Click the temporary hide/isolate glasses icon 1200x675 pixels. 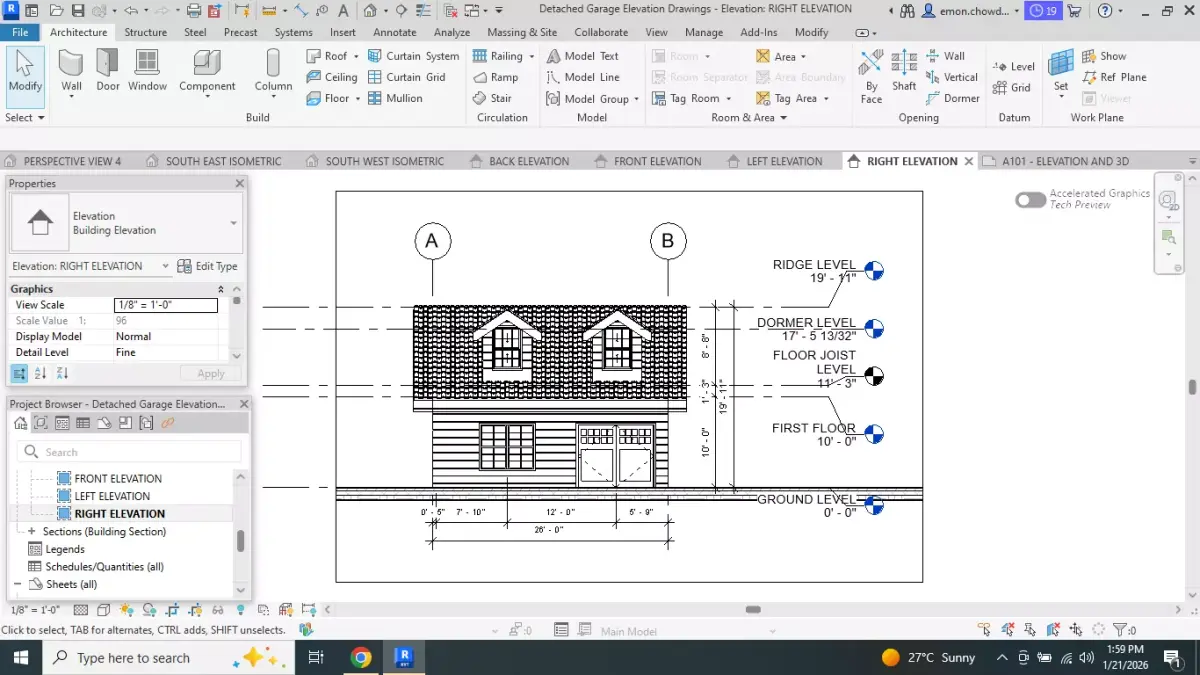pyautogui.click(x=217, y=610)
